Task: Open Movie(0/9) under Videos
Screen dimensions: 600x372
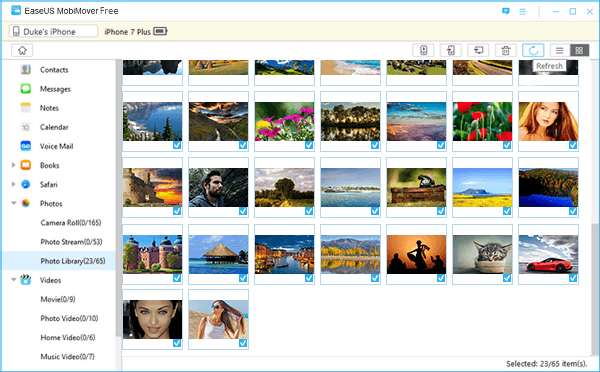Action: 58,299
